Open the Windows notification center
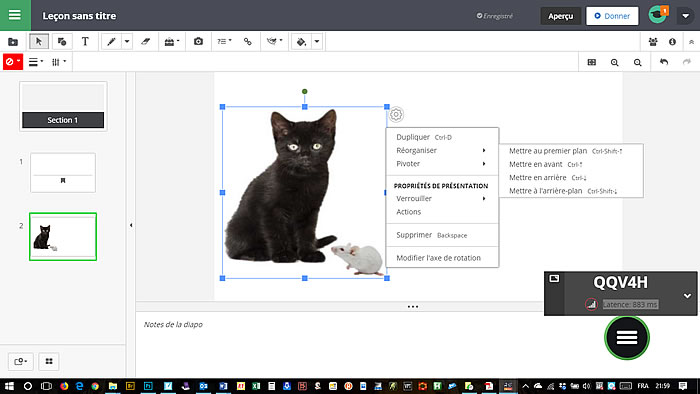The image size is (700, 394). pos(683,386)
